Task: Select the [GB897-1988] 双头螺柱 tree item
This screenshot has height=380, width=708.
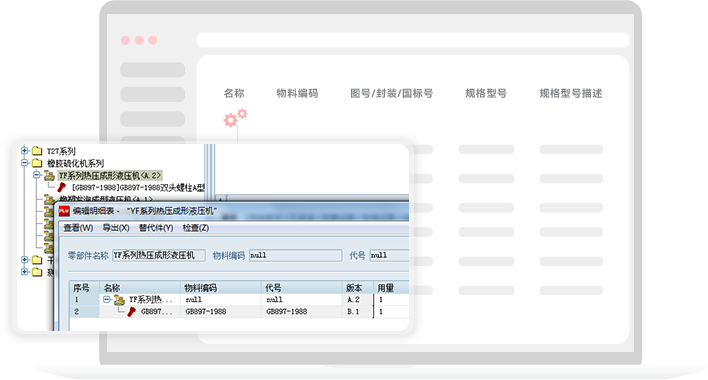Action: click(138, 187)
